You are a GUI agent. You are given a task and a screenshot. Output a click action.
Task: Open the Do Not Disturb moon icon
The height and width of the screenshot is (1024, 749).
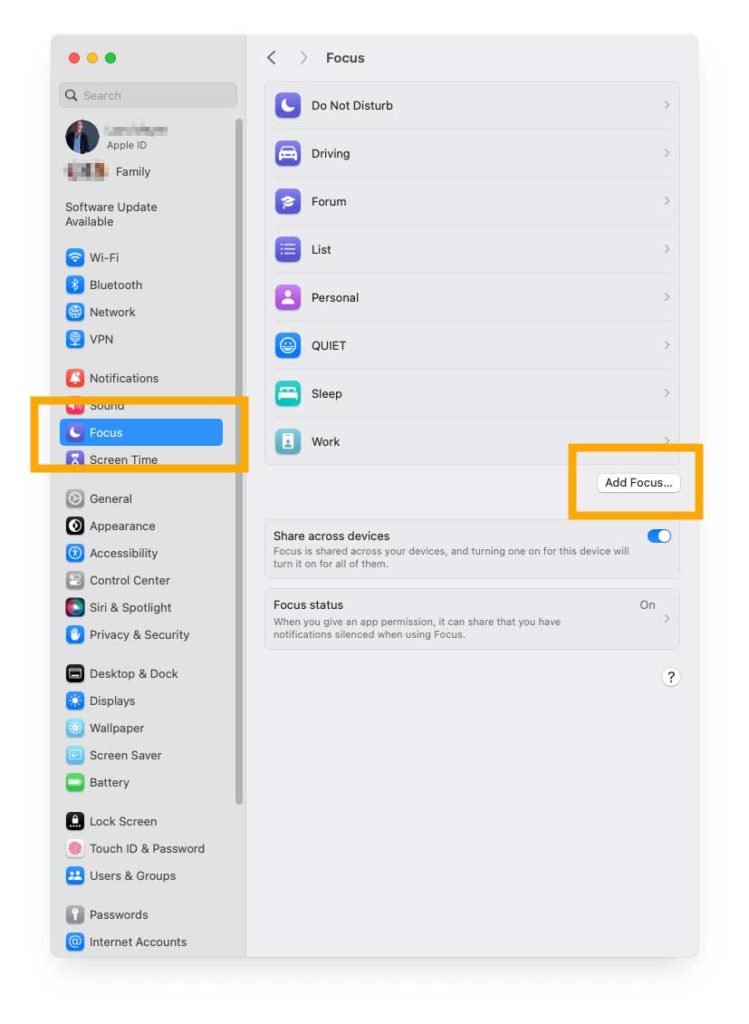point(287,105)
